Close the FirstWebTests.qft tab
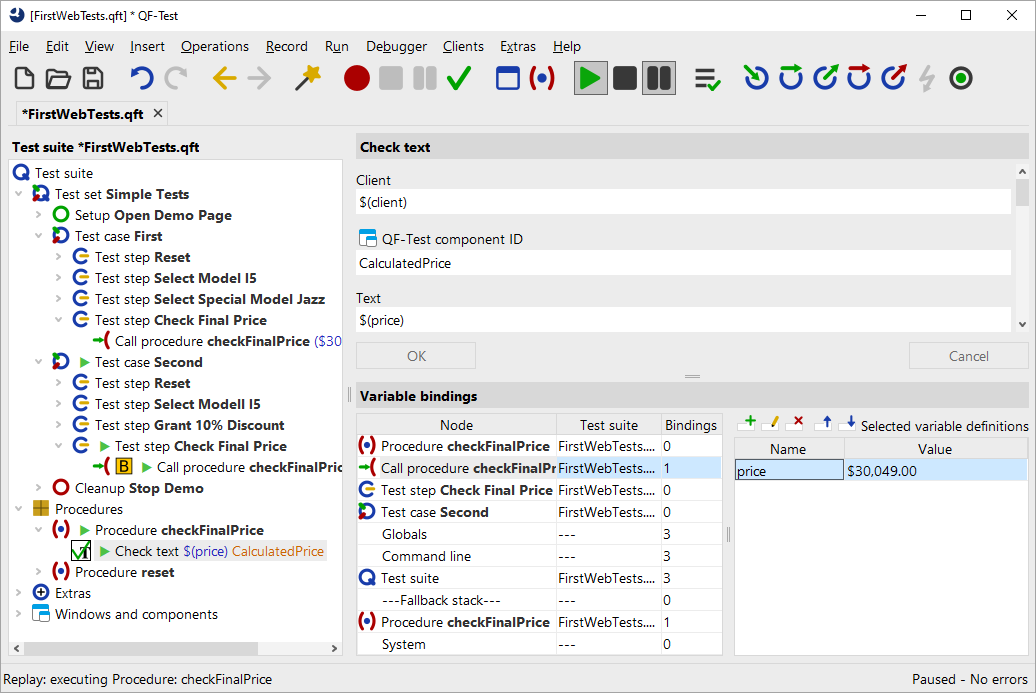The image size is (1036, 693). pyautogui.click(x=158, y=113)
